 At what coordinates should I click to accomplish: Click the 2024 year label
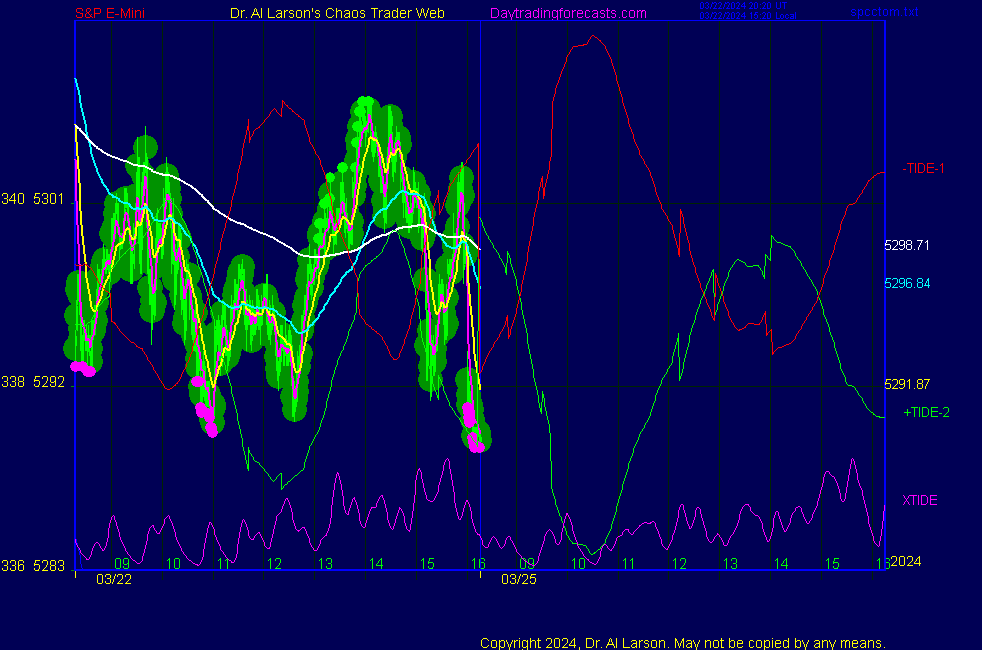click(x=905, y=562)
